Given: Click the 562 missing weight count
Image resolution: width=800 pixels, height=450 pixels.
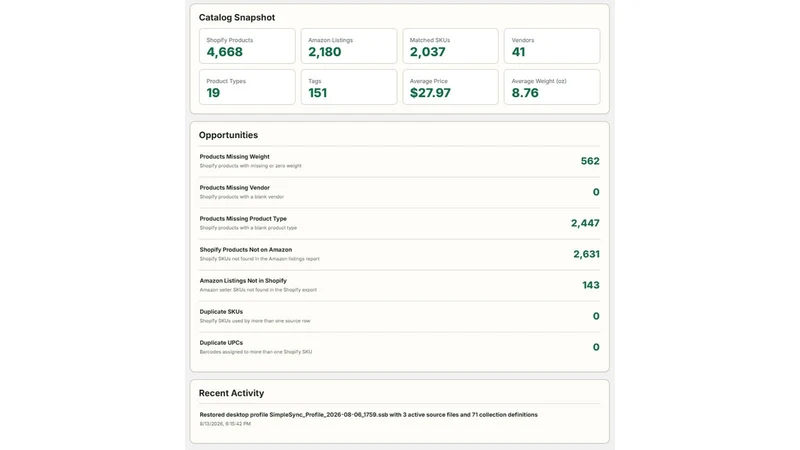Looking at the screenshot, I should click(x=590, y=161).
